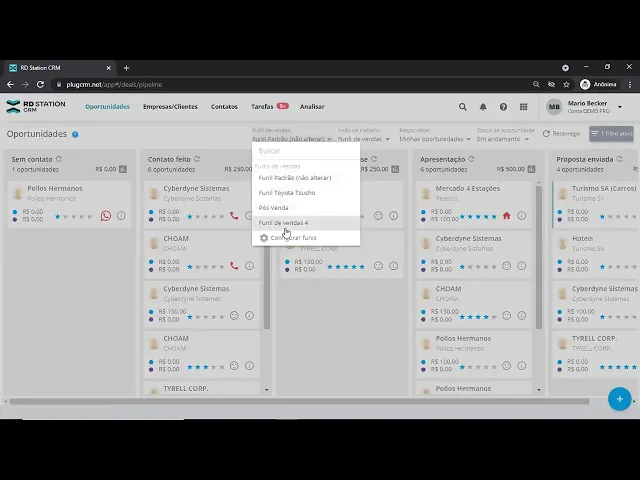Viewport: 640px width, 480px height.
Task: Open the help question mark icon
Action: coord(503,107)
